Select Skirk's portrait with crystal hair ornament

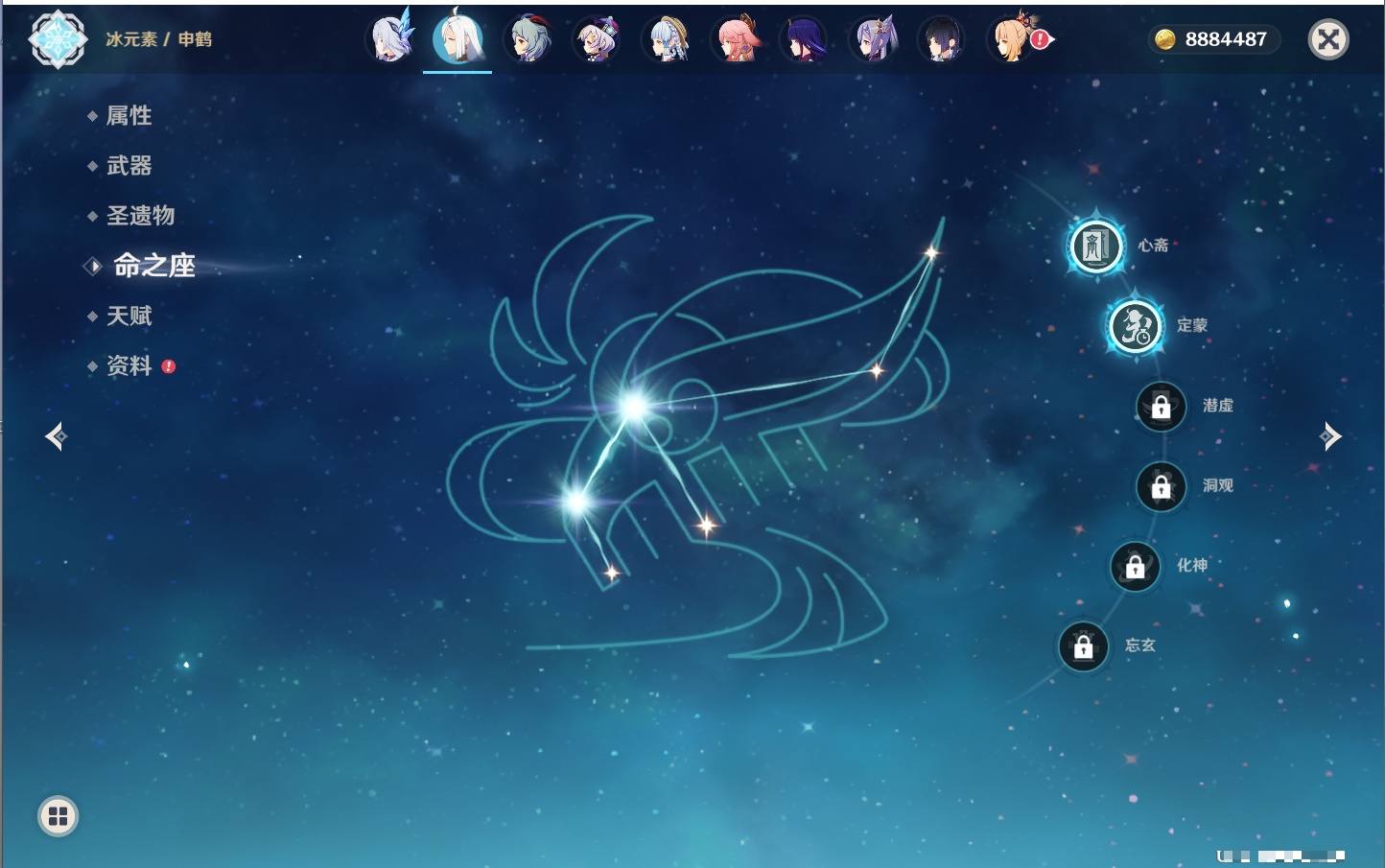point(390,40)
